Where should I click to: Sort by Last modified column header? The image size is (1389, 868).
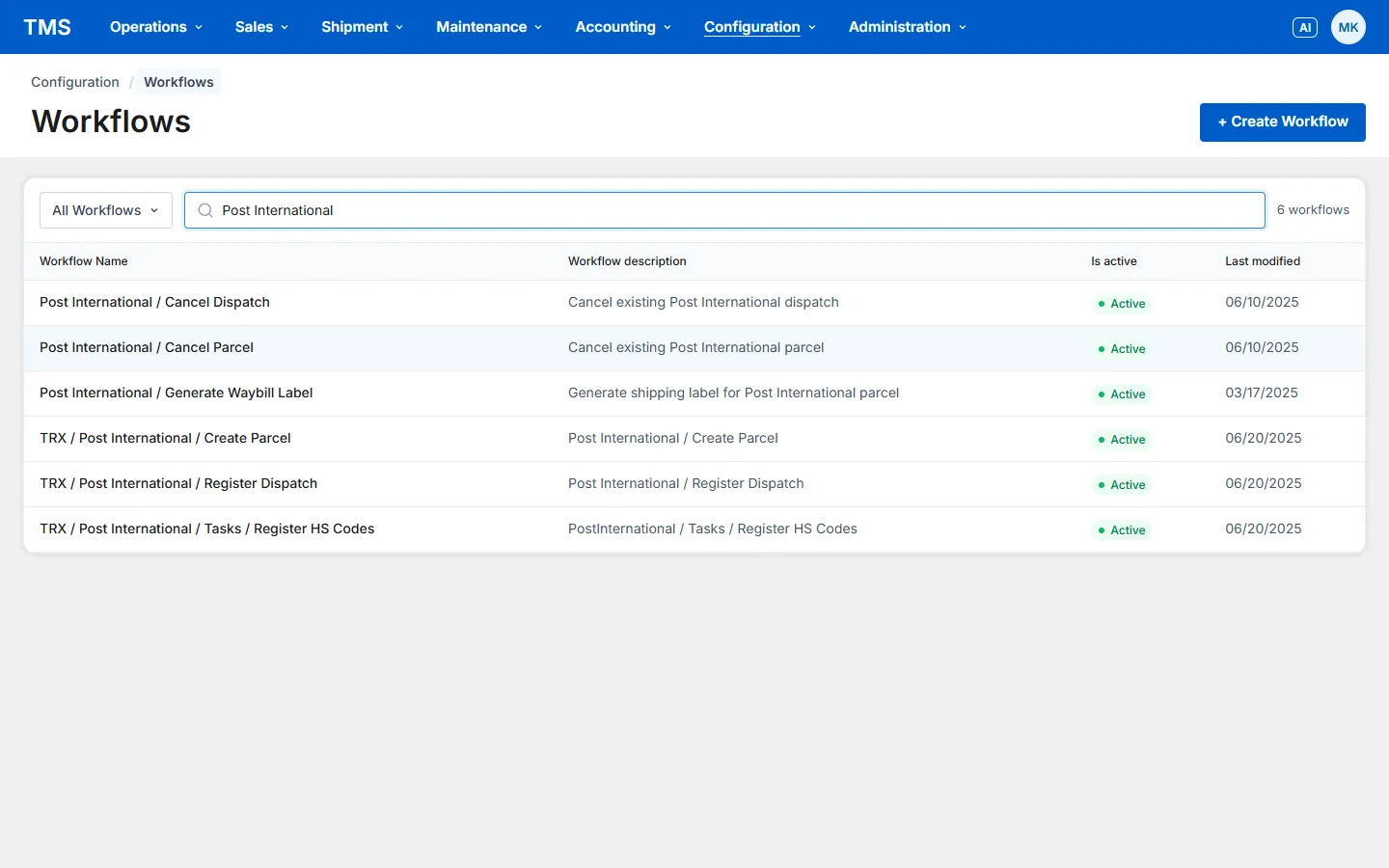pos(1263,261)
